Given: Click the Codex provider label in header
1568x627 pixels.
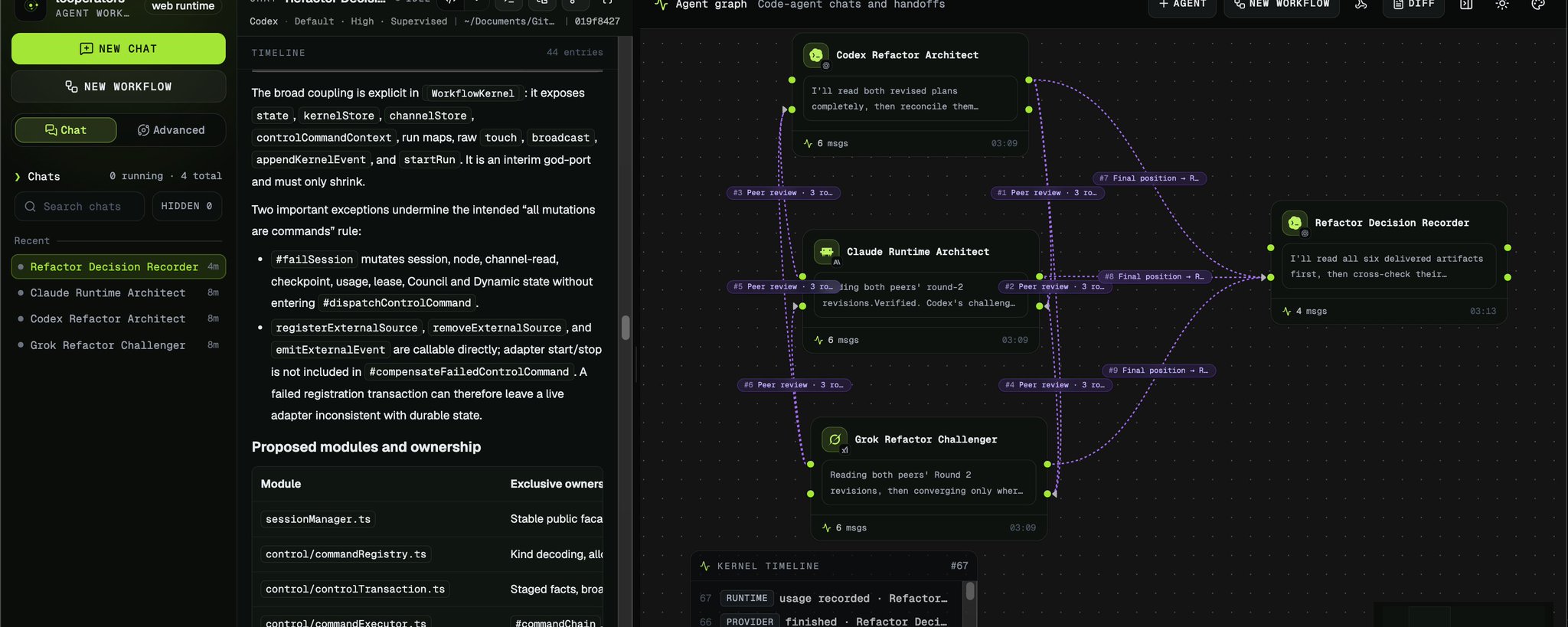Looking at the screenshot, I should 263,21.
